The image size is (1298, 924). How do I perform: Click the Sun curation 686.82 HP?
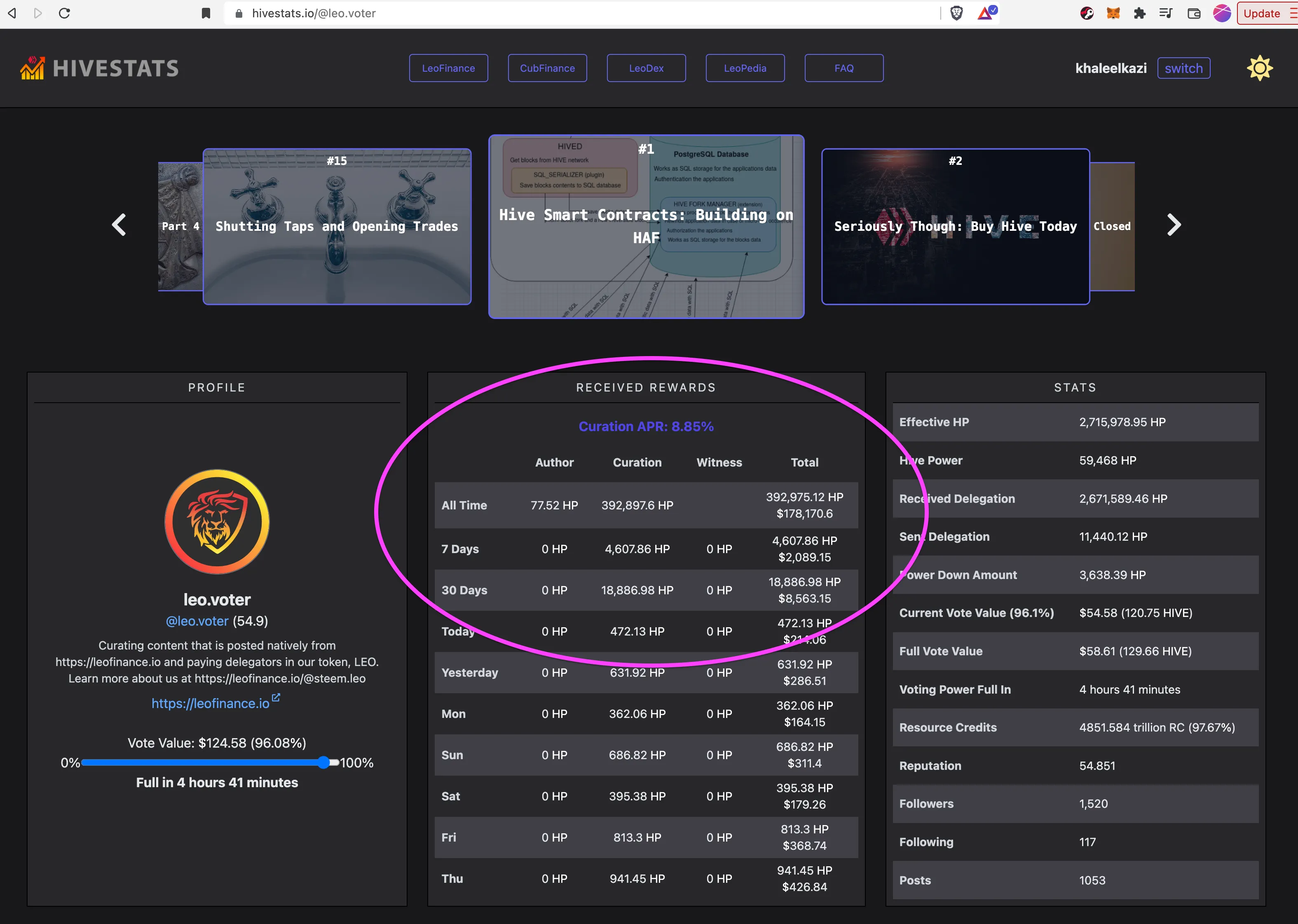[x=637, y=755]
